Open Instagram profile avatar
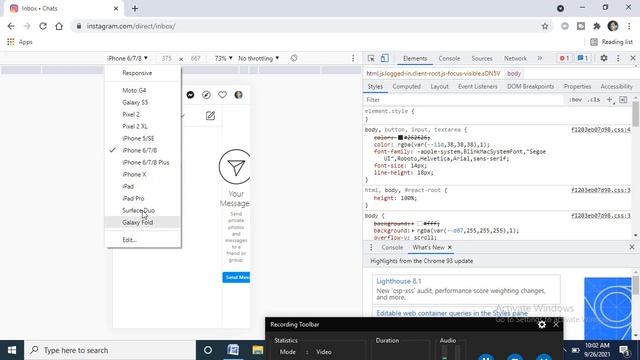The height and width of the screenshot is (360, 640). click(x=238, y=95)
